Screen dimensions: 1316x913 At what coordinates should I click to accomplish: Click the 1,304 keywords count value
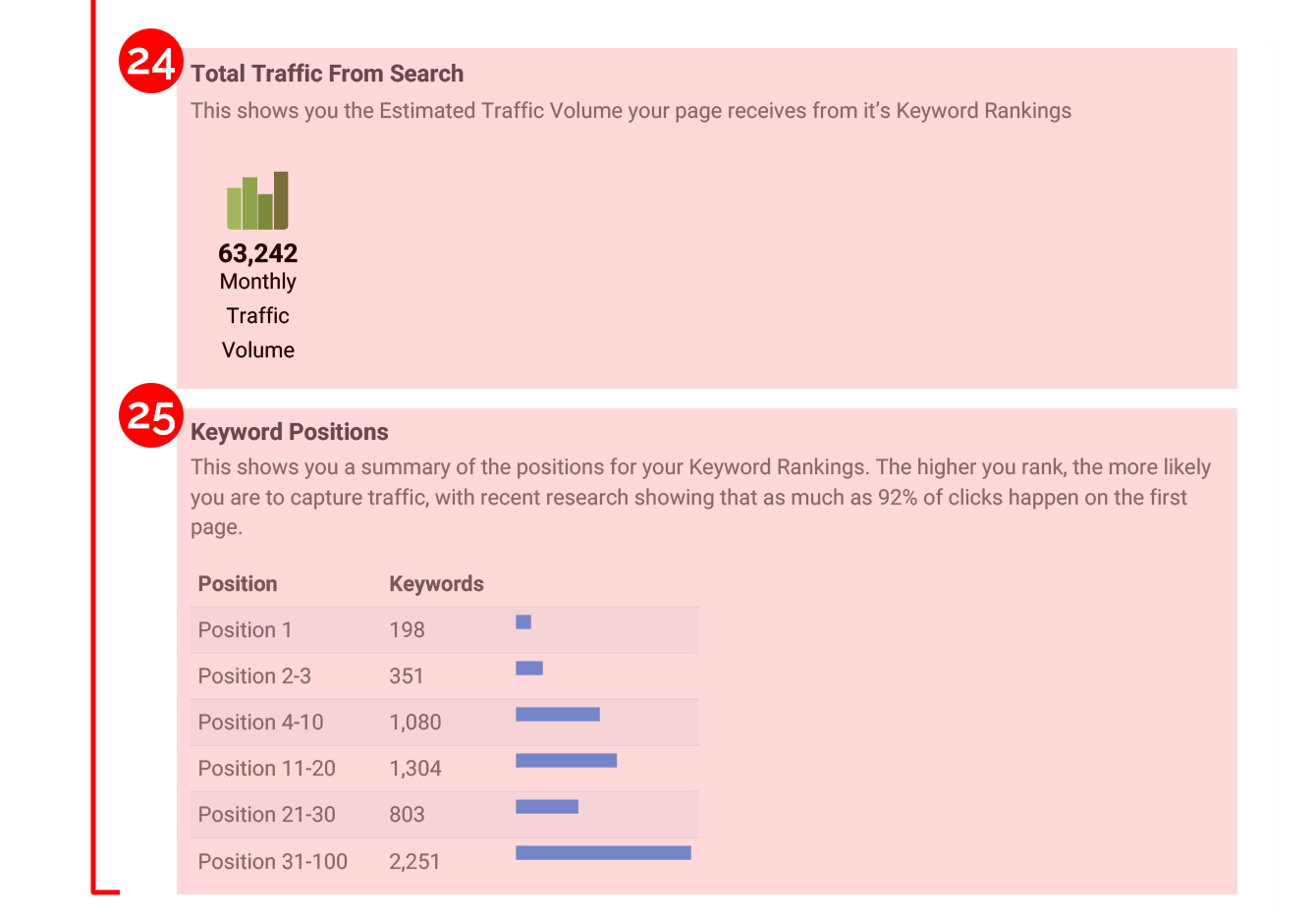415,769
